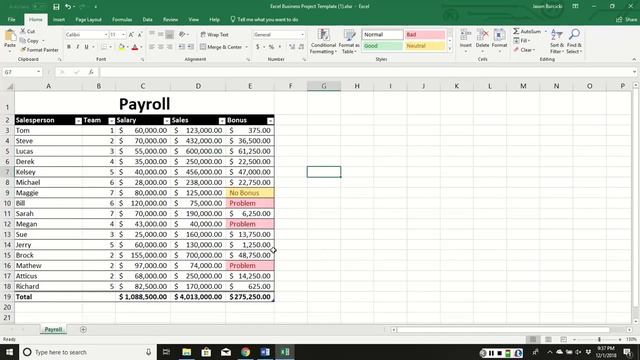Image resolution: width=640 pixels, height=360 pixels.
Task: Open the Sales column filter dropdown
Action: pos(222,121)
